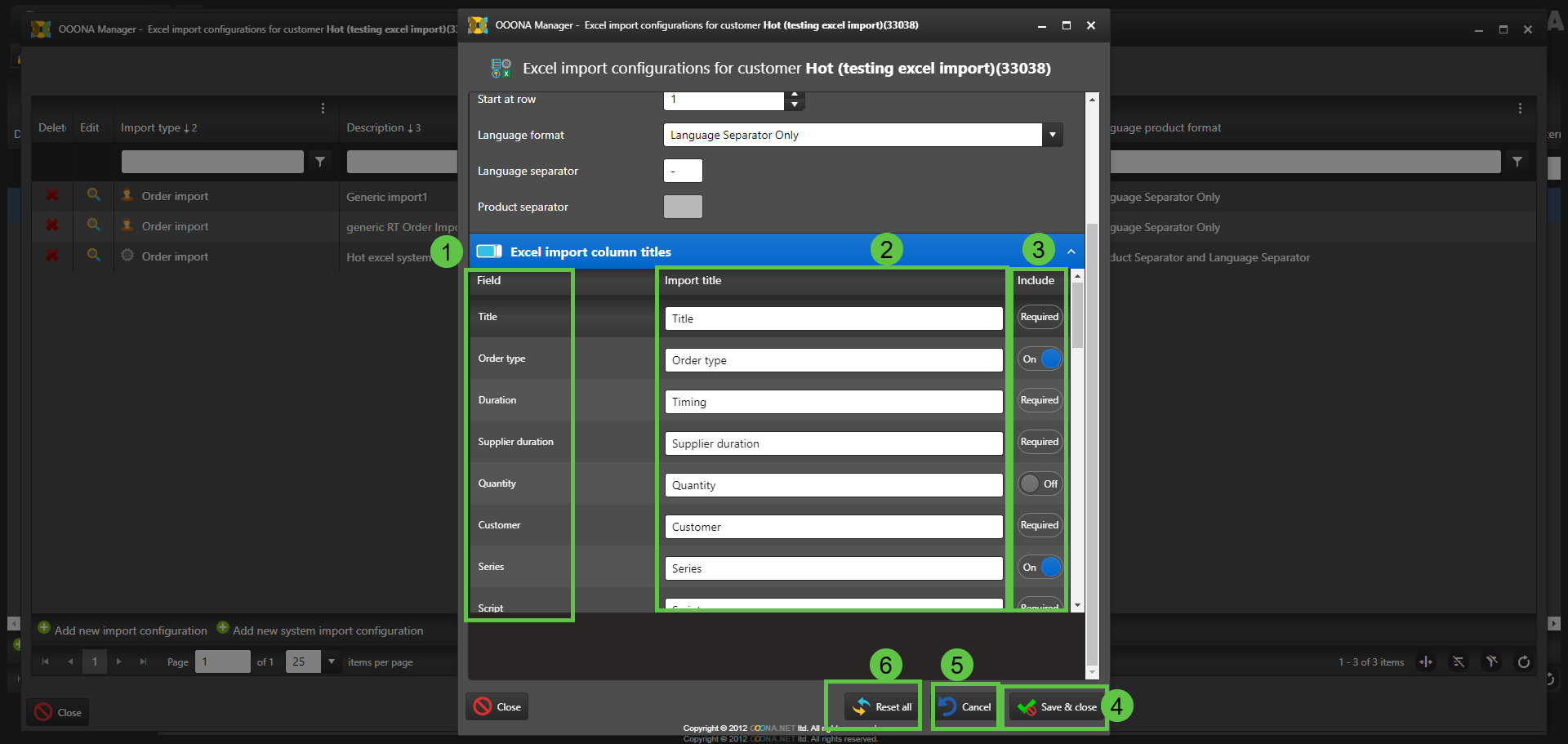The height and width of the screenshot is (744, 1568).
Task: Go to the last page arrow
Action: [143, 662]
